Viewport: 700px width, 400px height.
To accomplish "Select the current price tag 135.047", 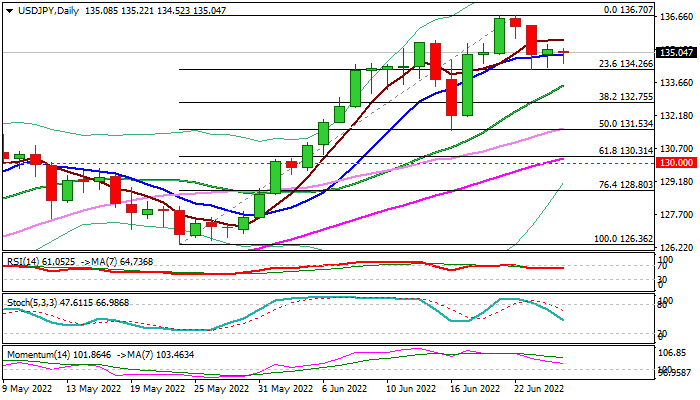I will [x=677, y=52].
